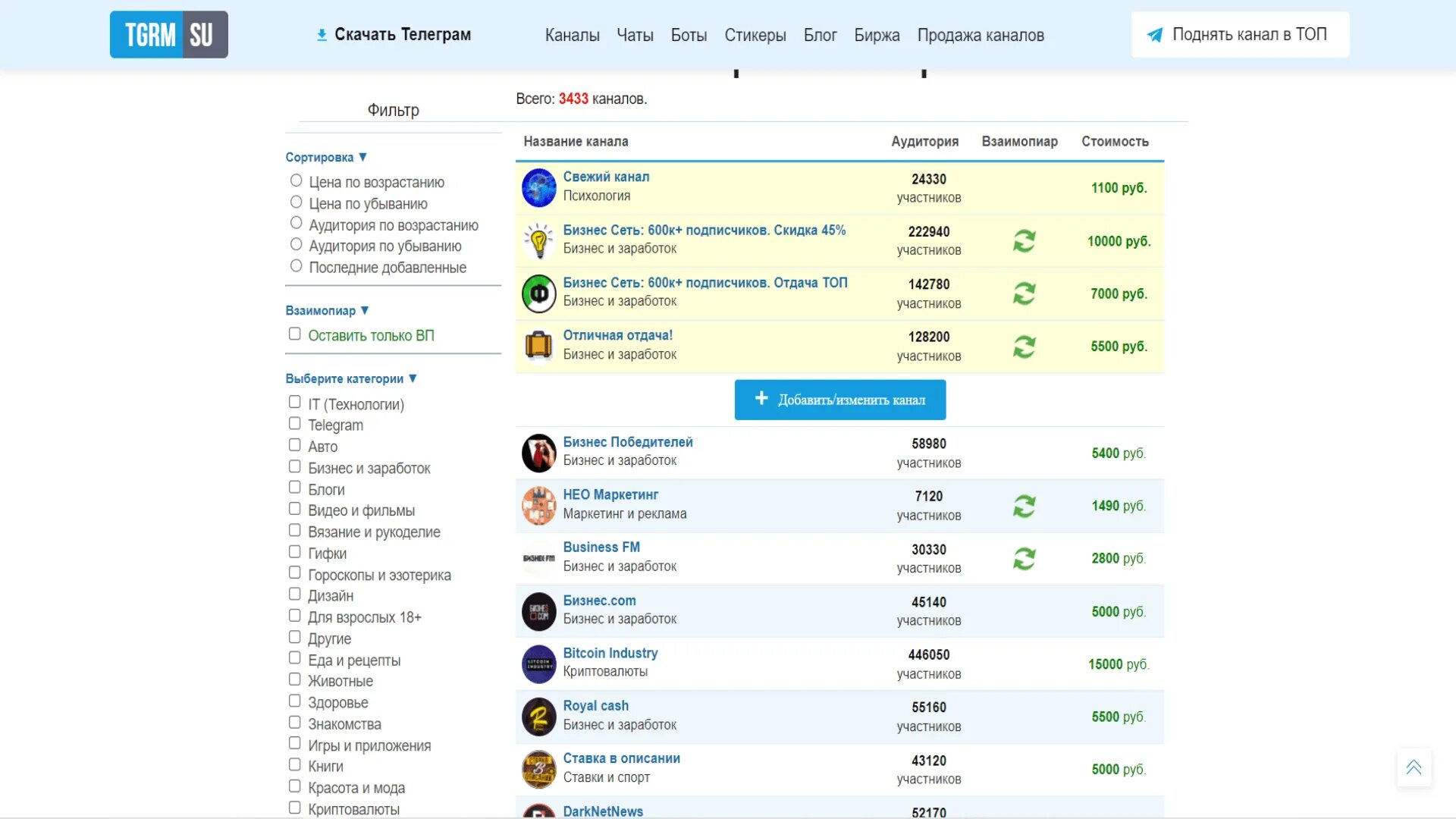
Task: Click the scroll-to-top double arrow icon
Action: tap(1414, 767)
